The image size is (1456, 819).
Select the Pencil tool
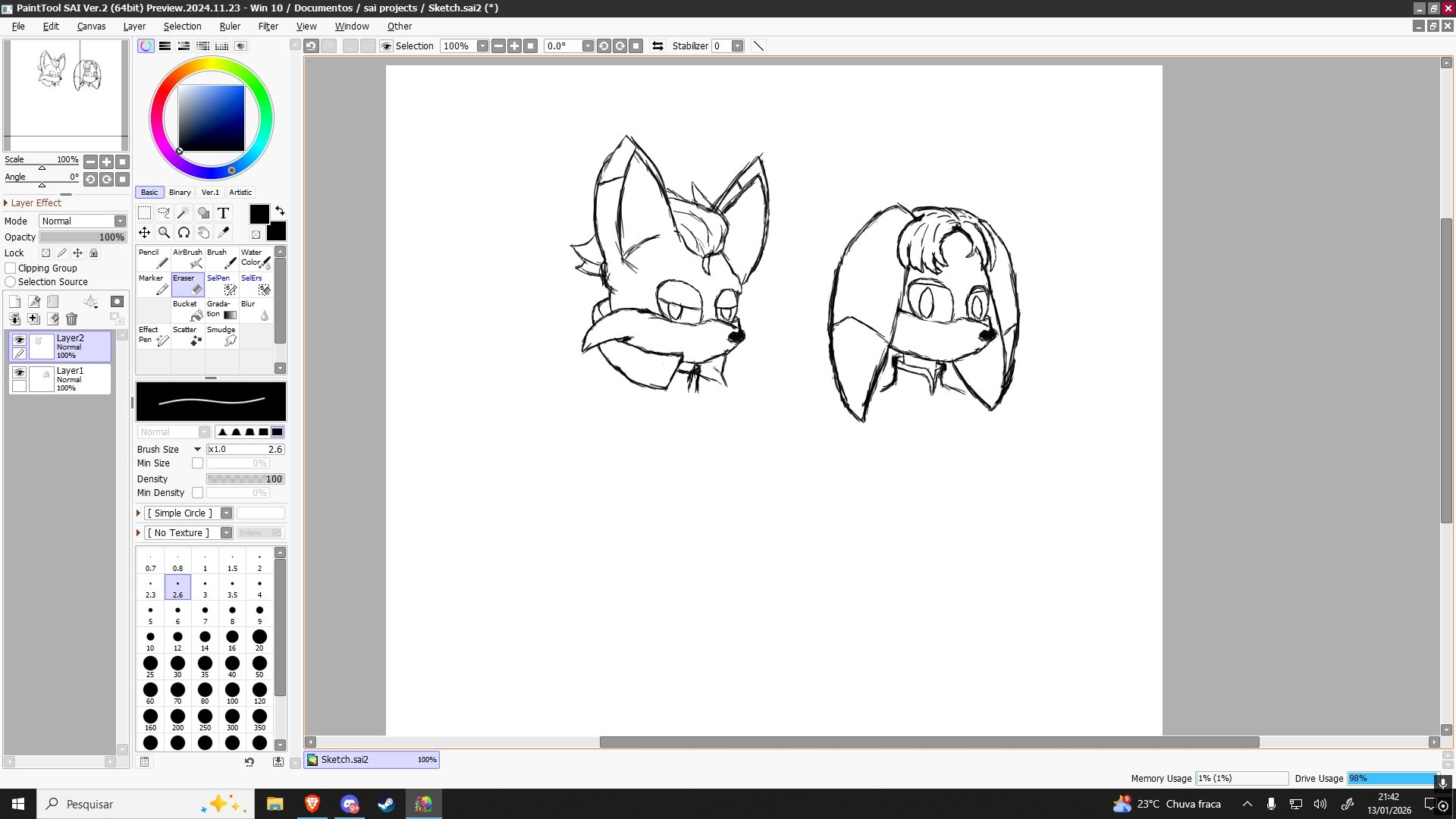pyautogui.click(x=153, y=259)
